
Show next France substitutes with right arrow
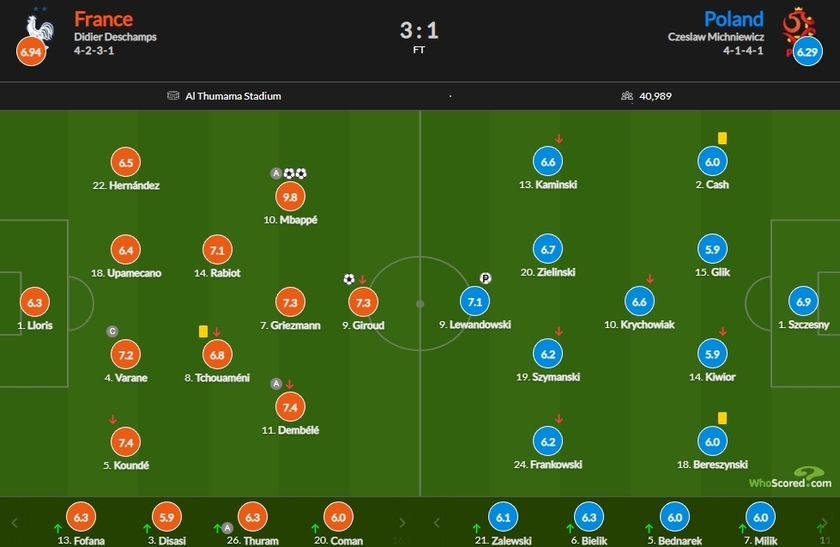coord(403,522)
